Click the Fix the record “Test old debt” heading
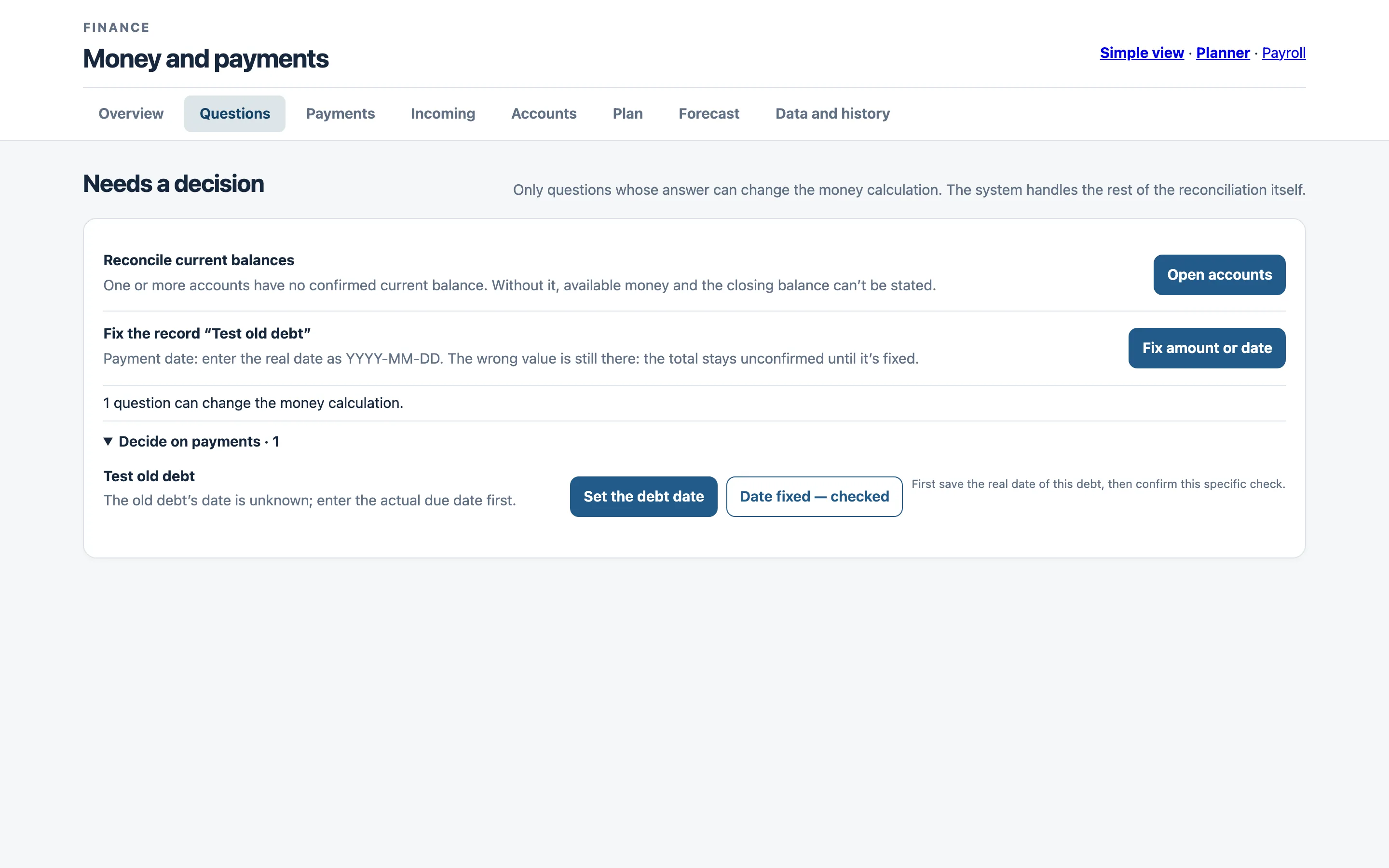Screen dimensions: 1389x868 [x=206, y=334]
